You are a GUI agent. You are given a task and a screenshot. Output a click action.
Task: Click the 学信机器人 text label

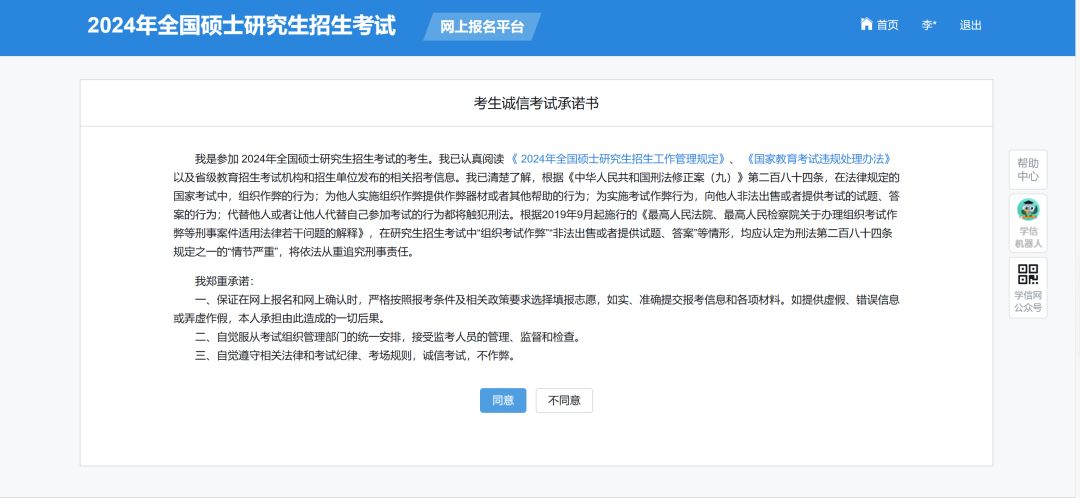(1028, 237)
